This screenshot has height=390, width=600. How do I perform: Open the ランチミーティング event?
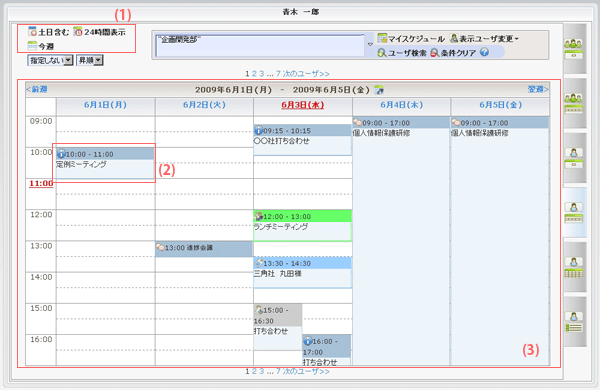281,227
